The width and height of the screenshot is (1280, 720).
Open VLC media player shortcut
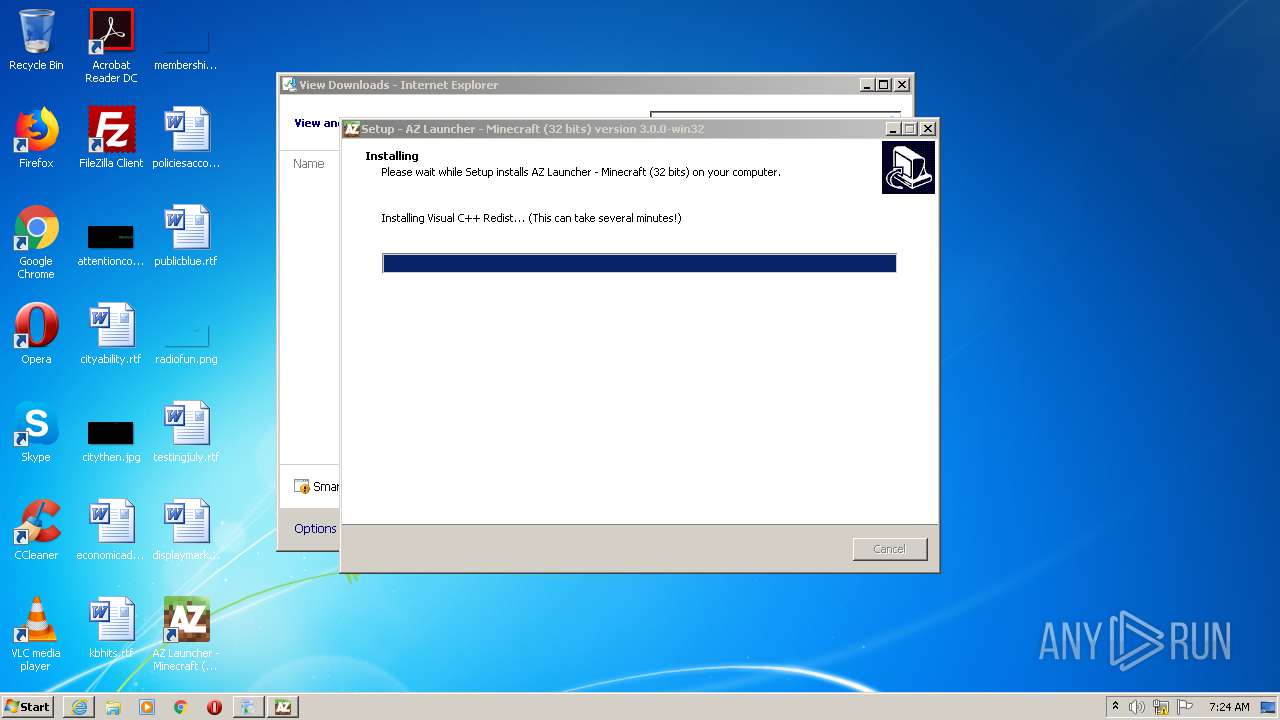(36, 634)
